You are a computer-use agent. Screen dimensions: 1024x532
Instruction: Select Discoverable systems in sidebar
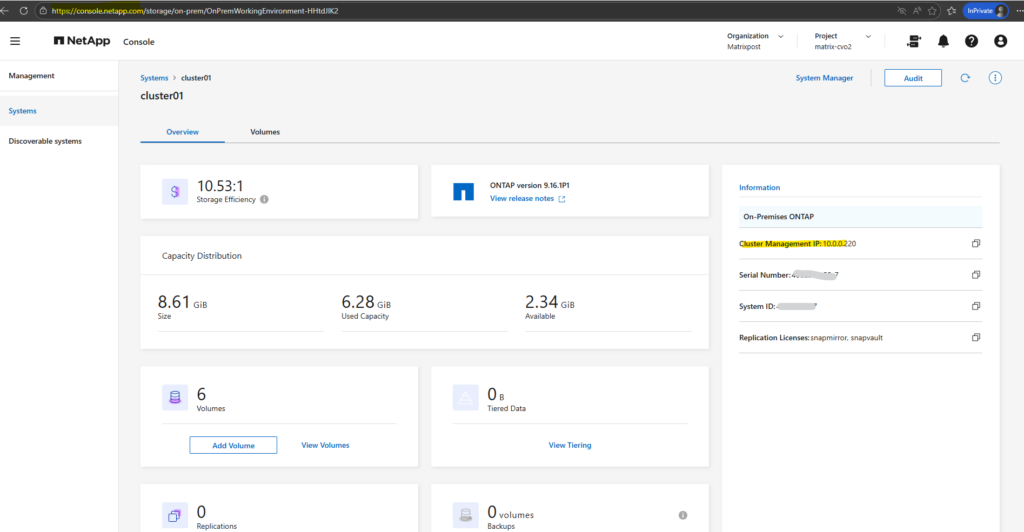45,141
